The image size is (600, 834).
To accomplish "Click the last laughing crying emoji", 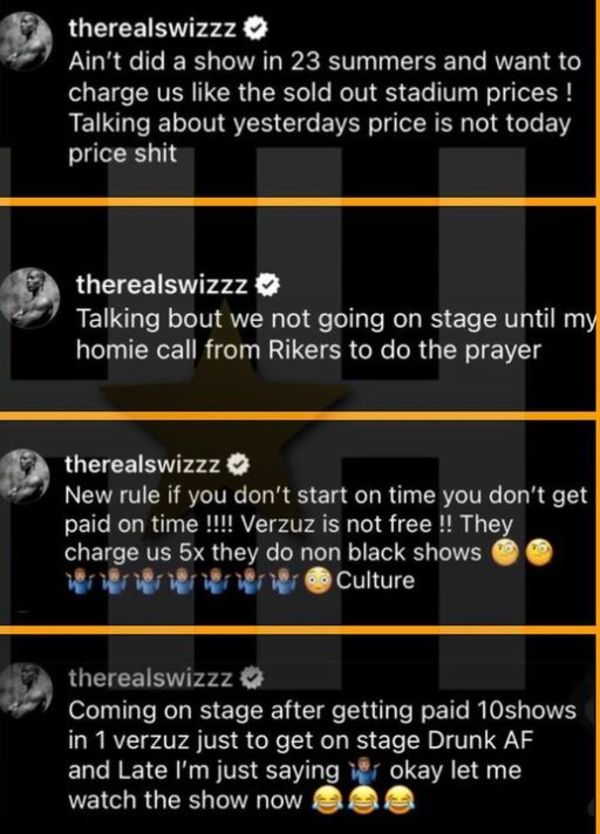I will (x=400, y=800).
